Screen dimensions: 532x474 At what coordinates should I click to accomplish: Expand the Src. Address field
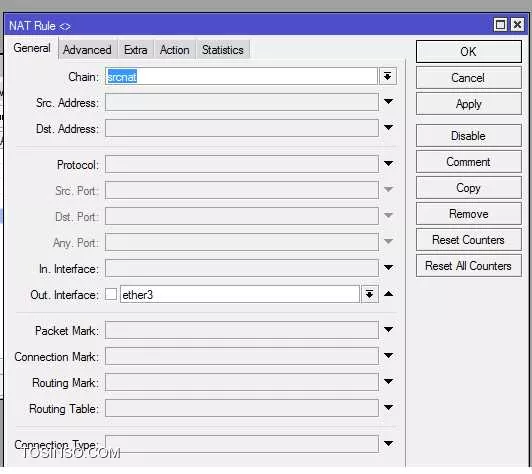(388, 101)
